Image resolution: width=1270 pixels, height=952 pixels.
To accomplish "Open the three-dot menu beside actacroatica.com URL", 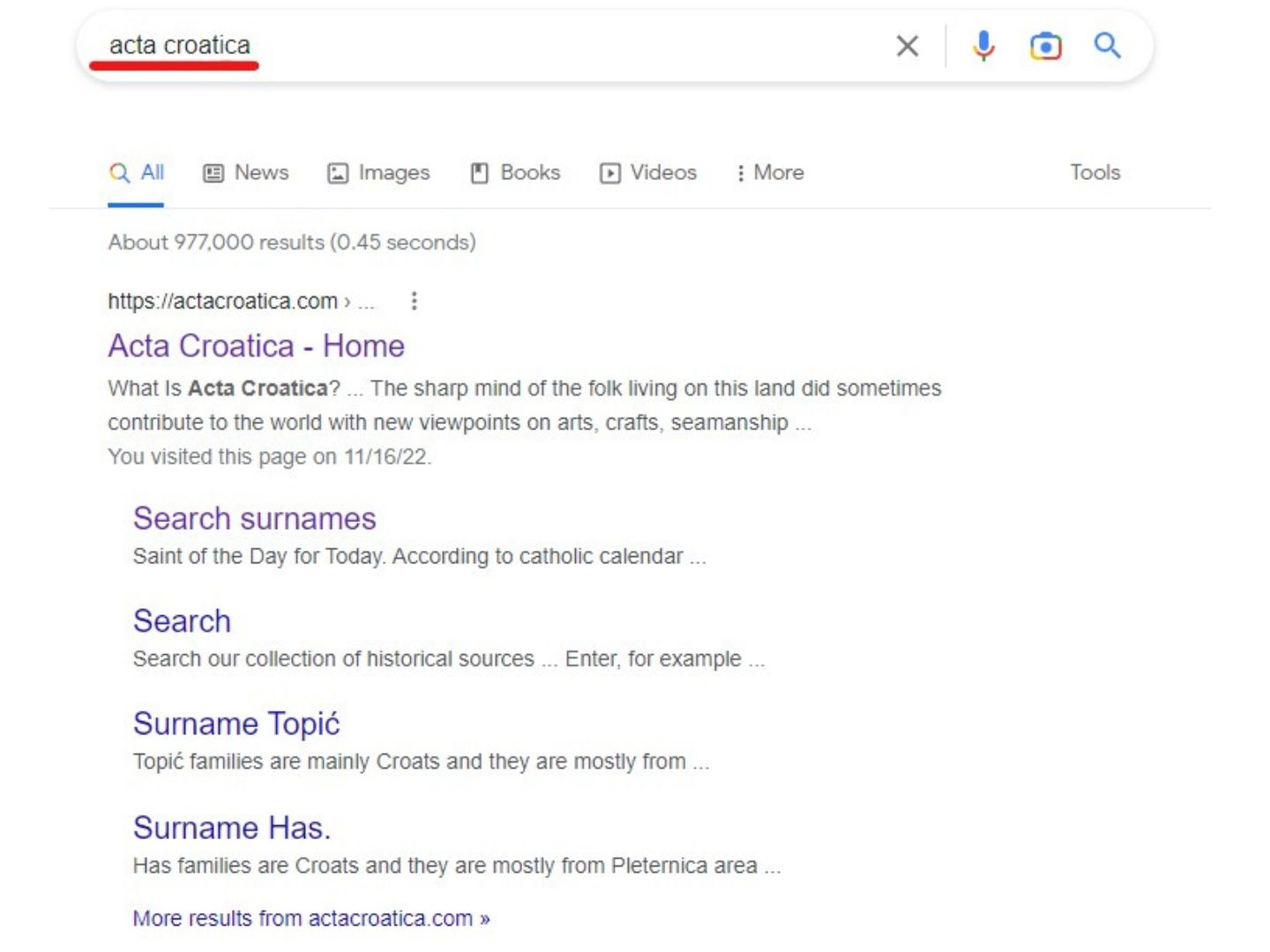I will point(414,301).
